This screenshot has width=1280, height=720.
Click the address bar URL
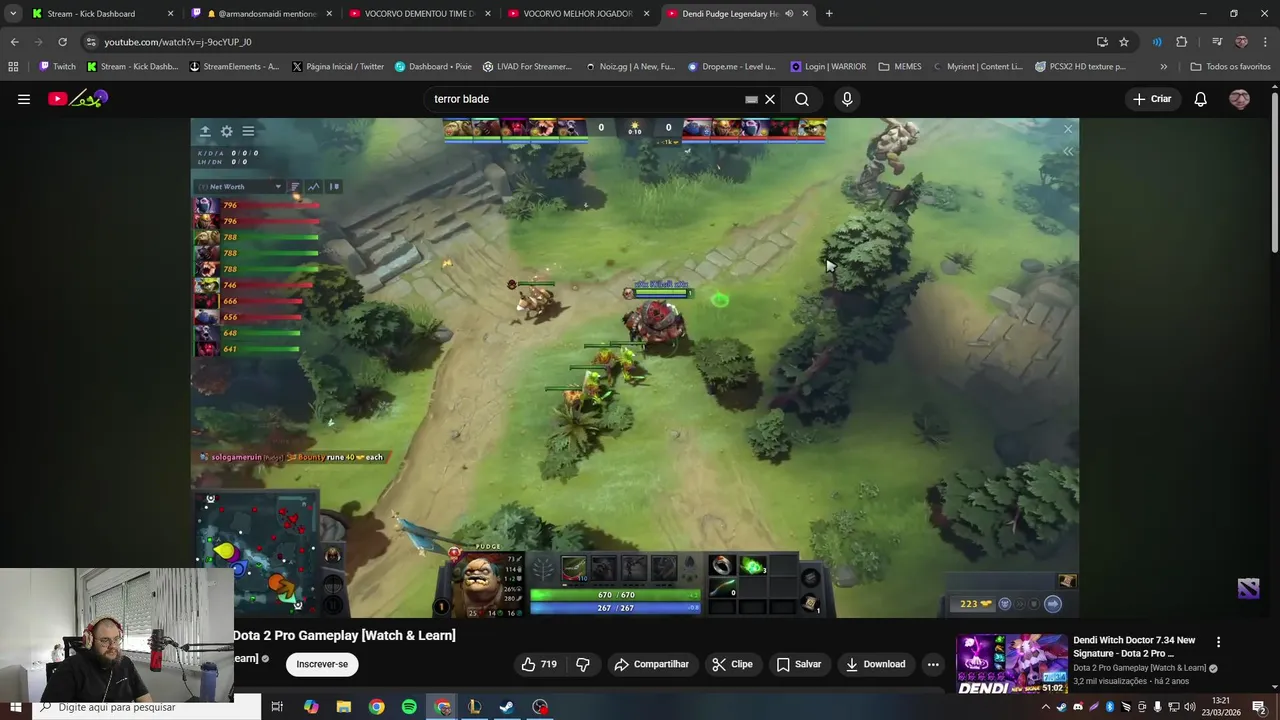(x=178, y=42)
